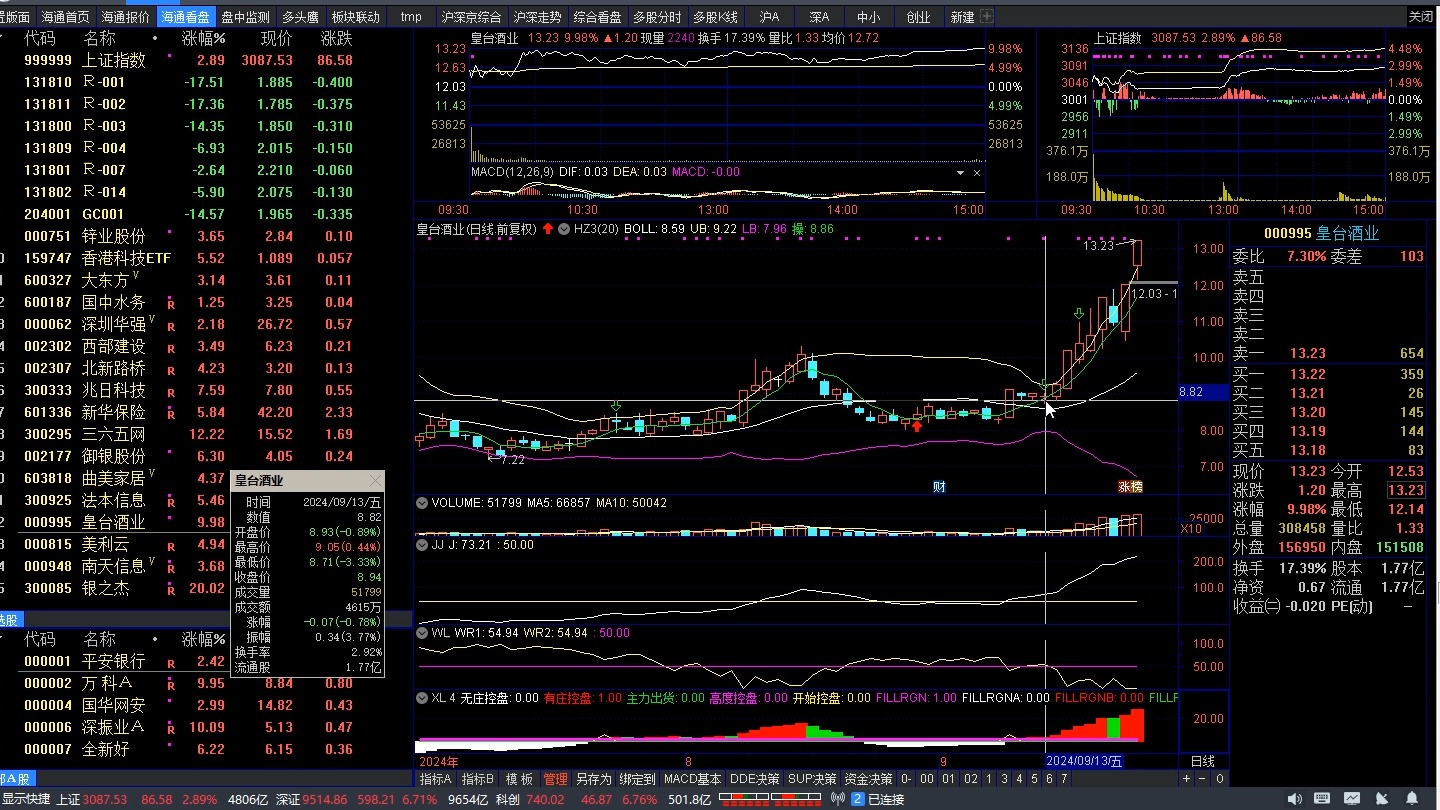The height and width of the screenshot is (810, 1440).
Task: Click the R marker beside 新华保险
Action: coord(171,414)
